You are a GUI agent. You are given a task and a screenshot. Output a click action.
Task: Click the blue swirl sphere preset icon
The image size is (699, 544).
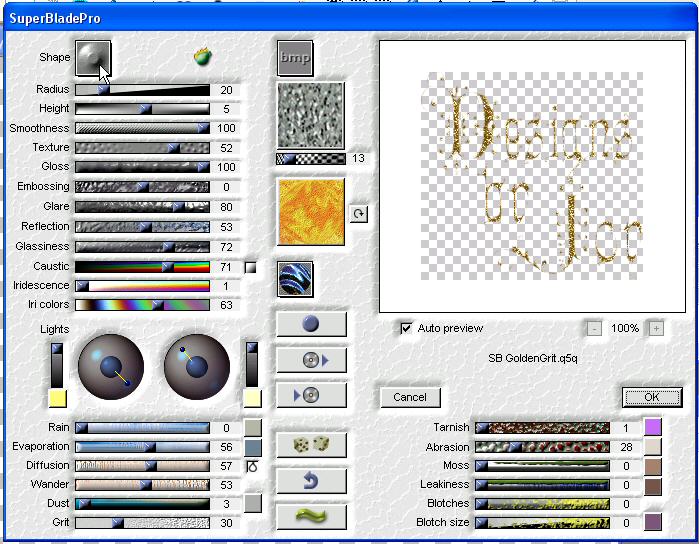click(295, 279)
